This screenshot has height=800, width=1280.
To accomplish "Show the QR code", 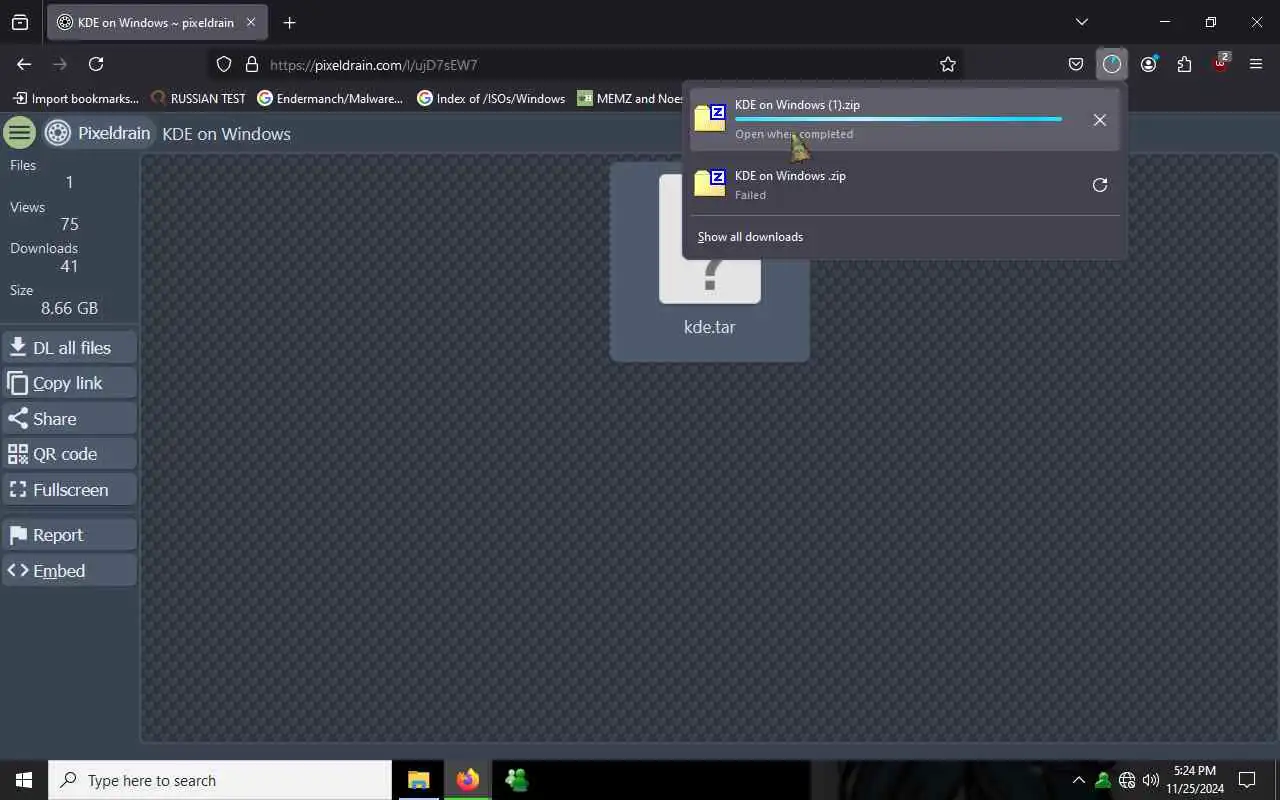I will (x=69, y=454).
